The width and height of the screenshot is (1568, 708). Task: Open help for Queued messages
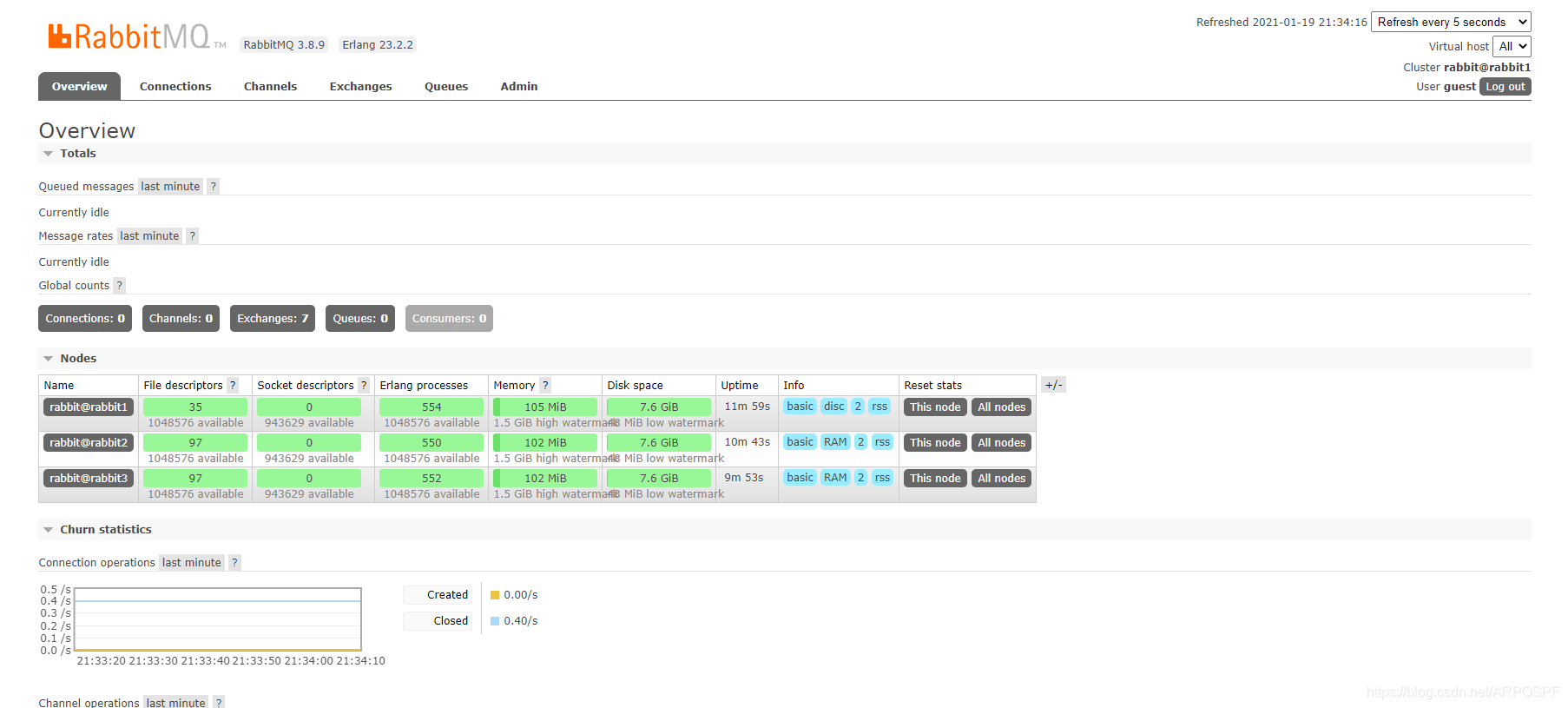[x=214, y=186]
